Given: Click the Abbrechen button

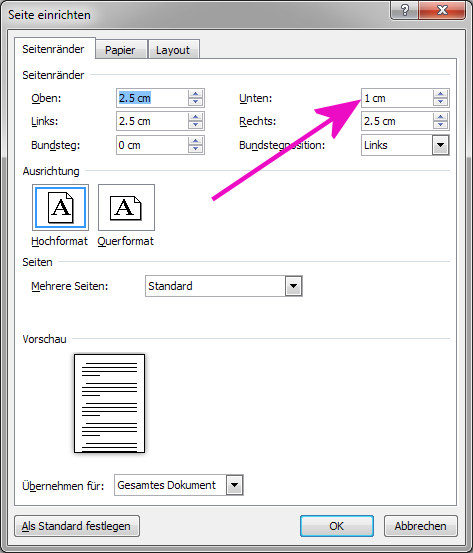Looking at the screenshot, I should click(x=420, y=526).
